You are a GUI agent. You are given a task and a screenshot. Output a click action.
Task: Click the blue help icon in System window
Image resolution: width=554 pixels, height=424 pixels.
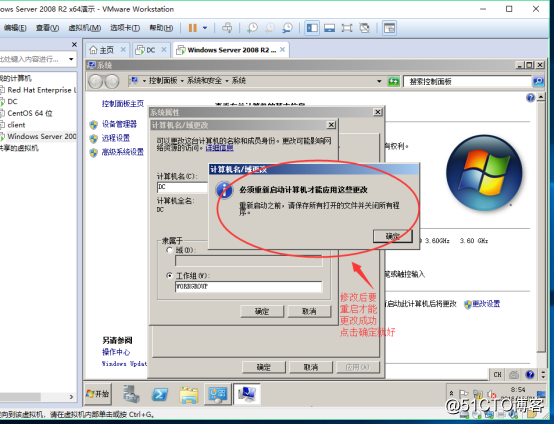click(530, 98)
